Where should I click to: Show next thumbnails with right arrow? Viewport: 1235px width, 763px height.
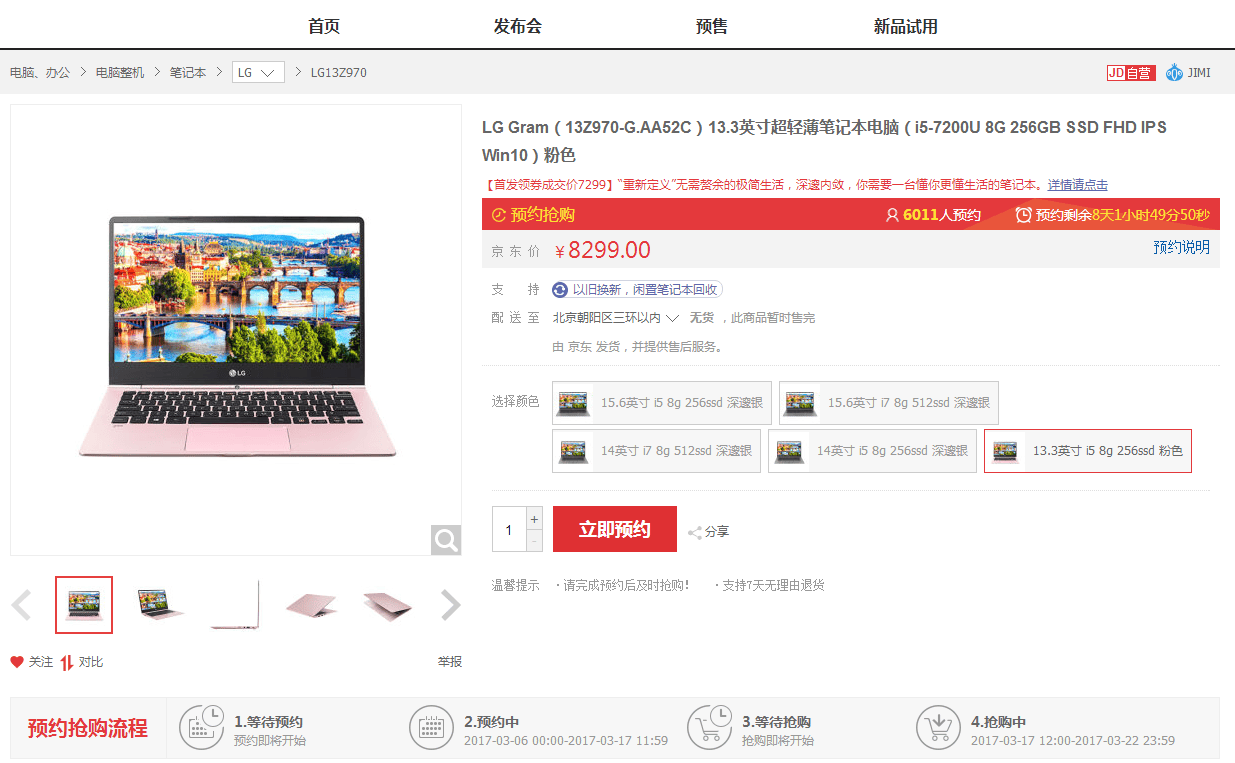pos(451,605)
